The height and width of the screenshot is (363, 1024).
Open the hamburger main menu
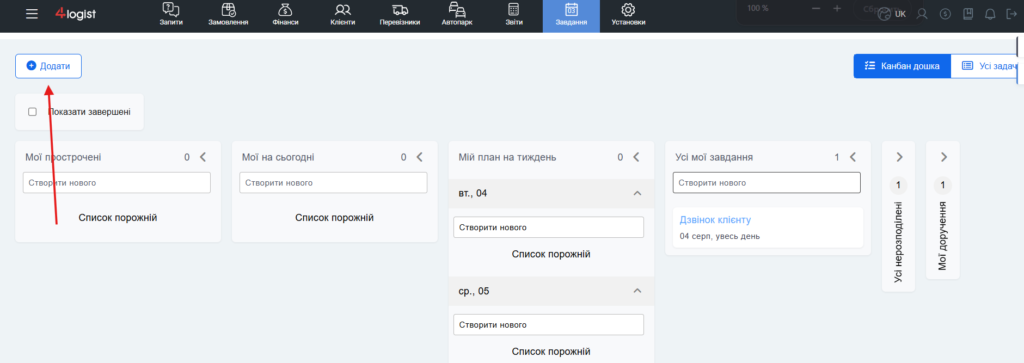click(32, 14)
